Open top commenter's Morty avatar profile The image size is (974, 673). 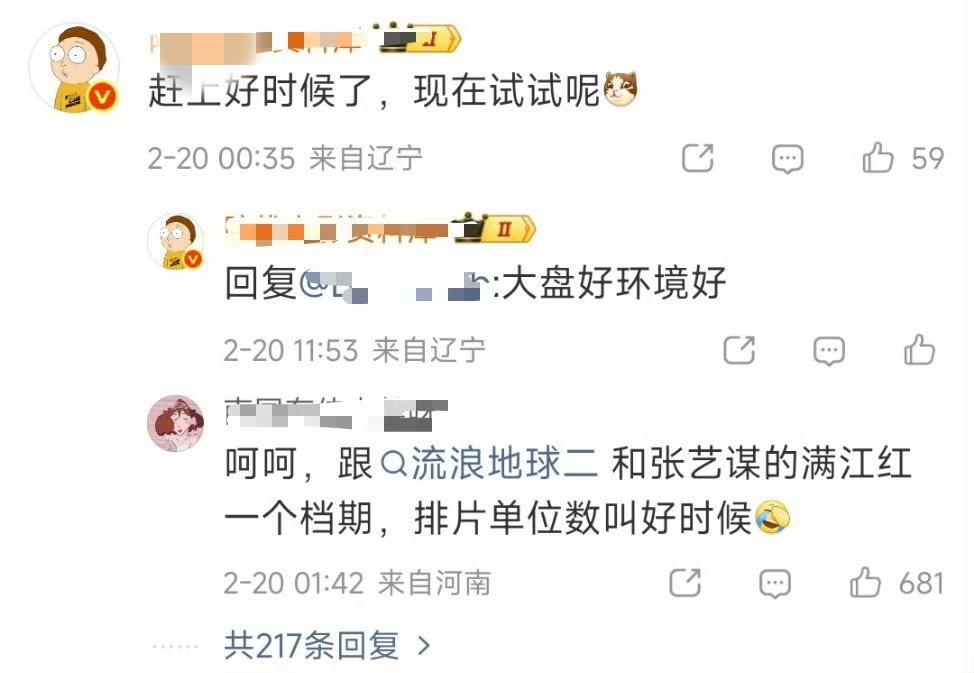coord(75,68)
